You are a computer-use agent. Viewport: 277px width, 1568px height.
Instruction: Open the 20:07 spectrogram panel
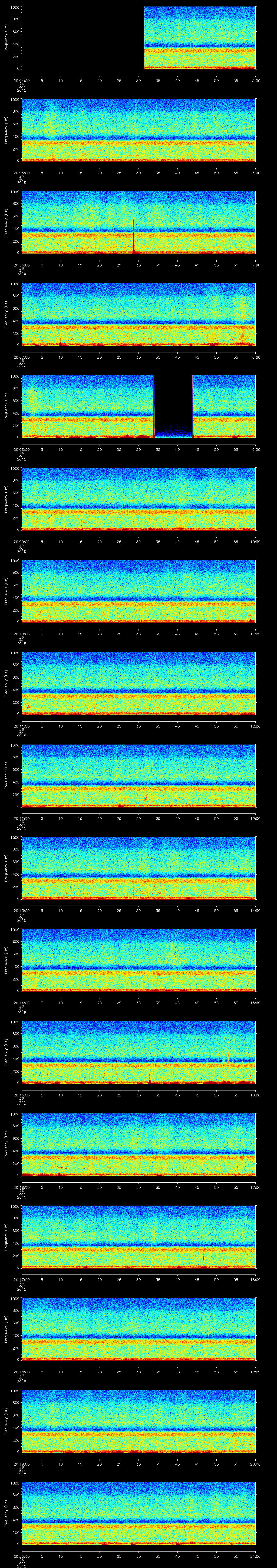(138, 315)
